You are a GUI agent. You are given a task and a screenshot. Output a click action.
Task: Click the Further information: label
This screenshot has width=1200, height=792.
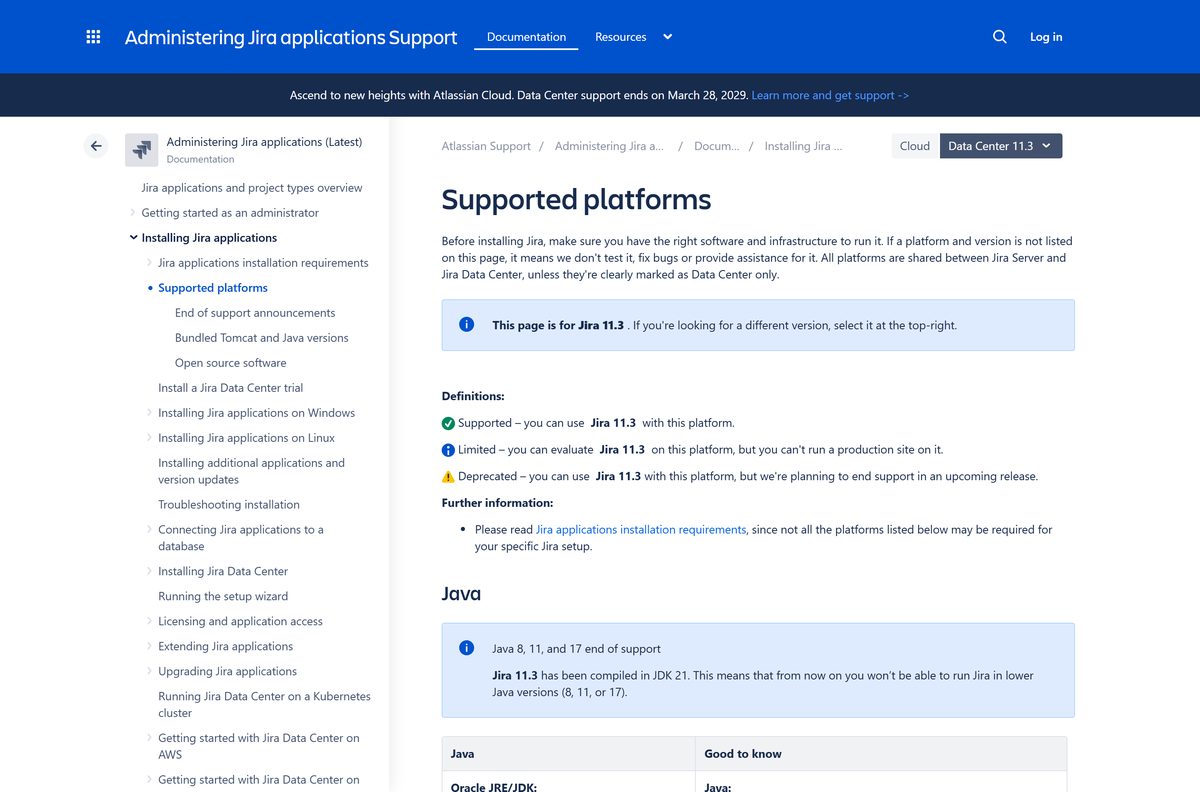coord(497,503)
